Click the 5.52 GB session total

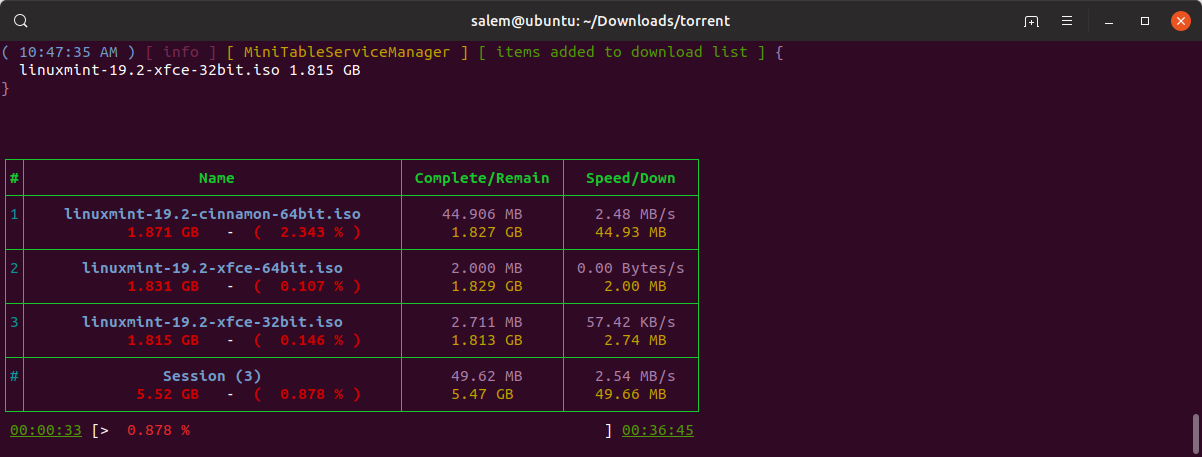[167, 394]
